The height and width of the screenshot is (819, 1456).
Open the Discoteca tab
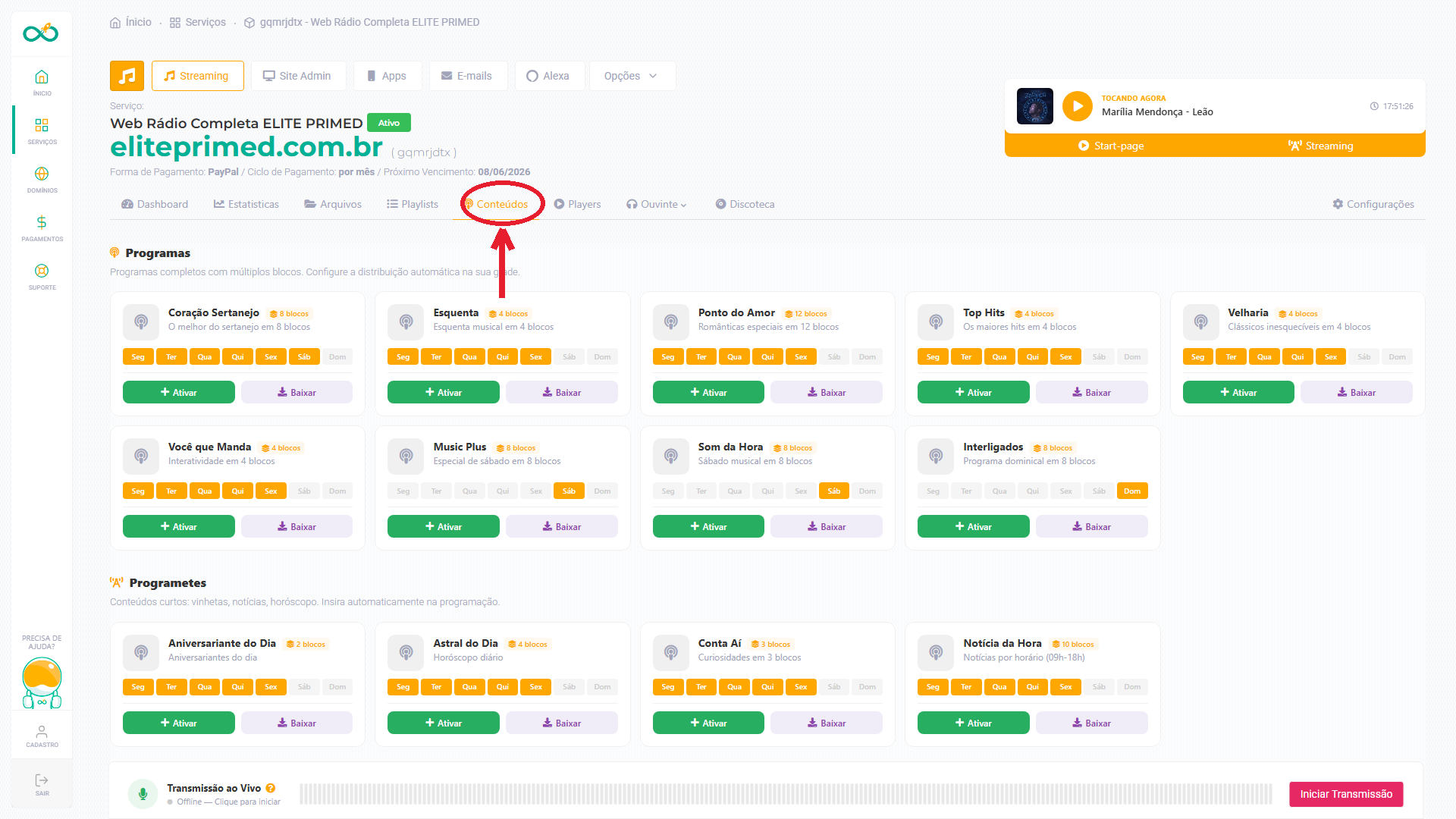tap(745, 204)
